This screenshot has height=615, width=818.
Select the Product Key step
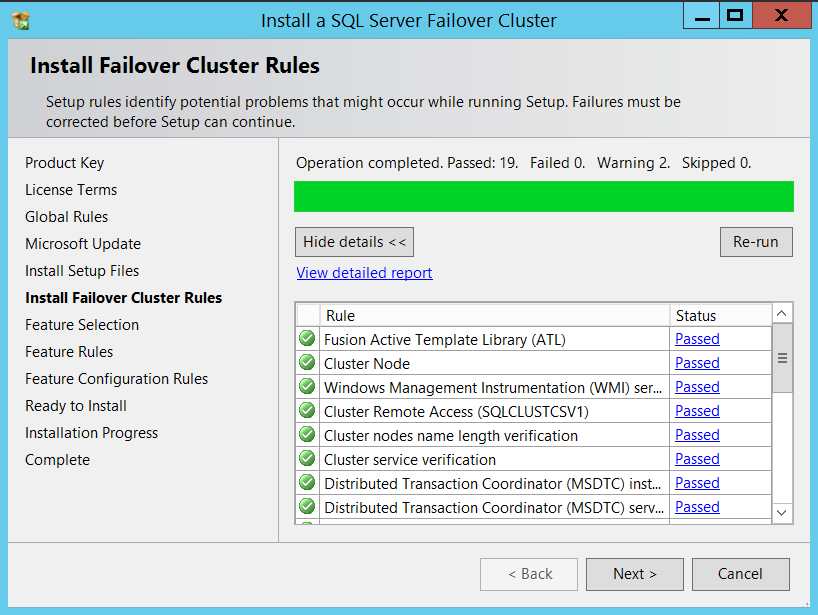click(x=65, y=163)
